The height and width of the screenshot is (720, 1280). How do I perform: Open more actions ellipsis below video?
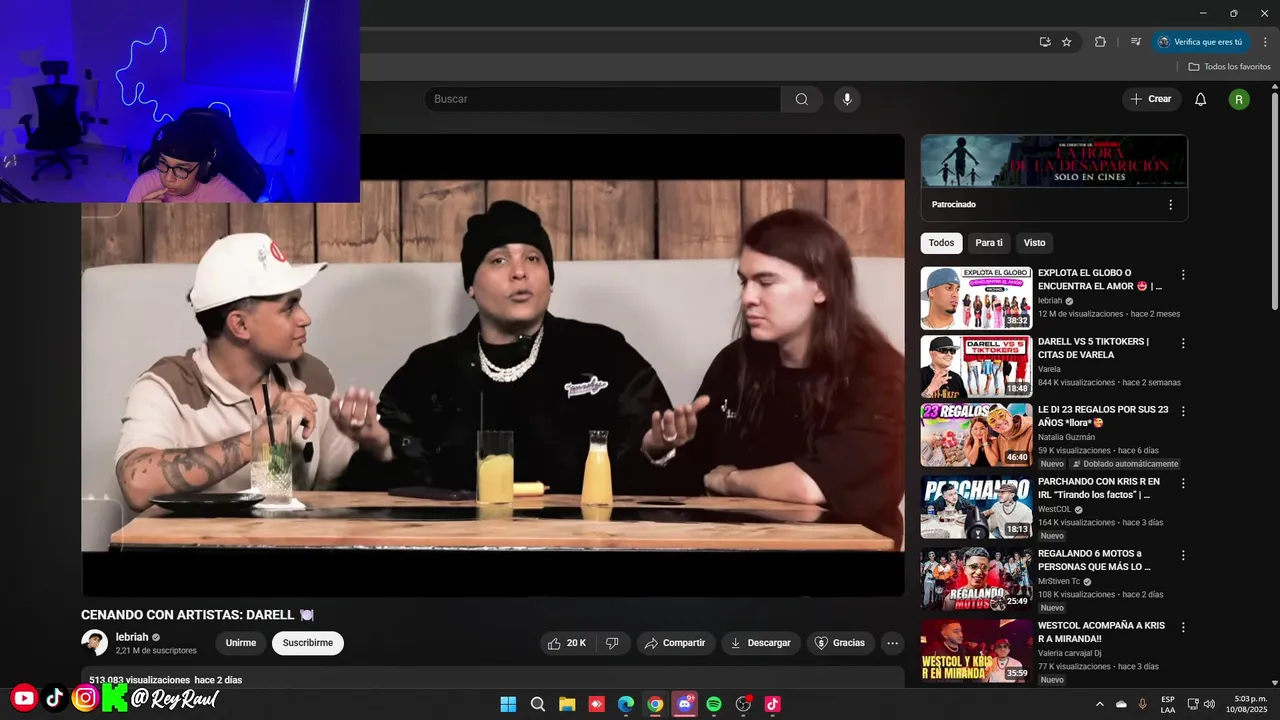(x=893, y=643)
